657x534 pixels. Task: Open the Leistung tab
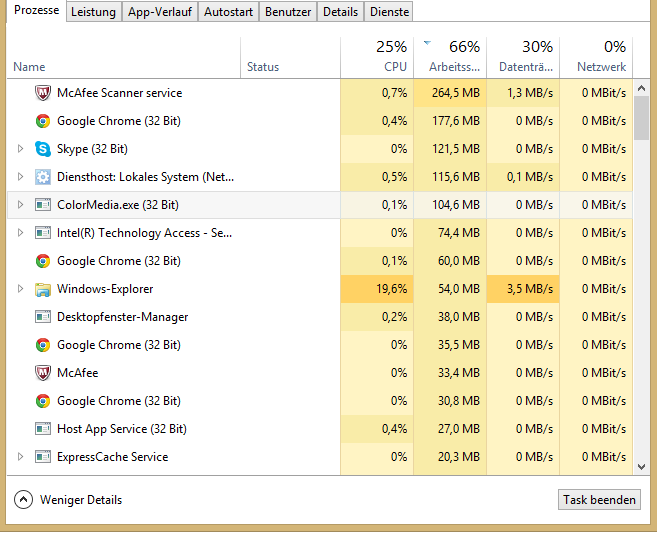[x=93, y=12]
